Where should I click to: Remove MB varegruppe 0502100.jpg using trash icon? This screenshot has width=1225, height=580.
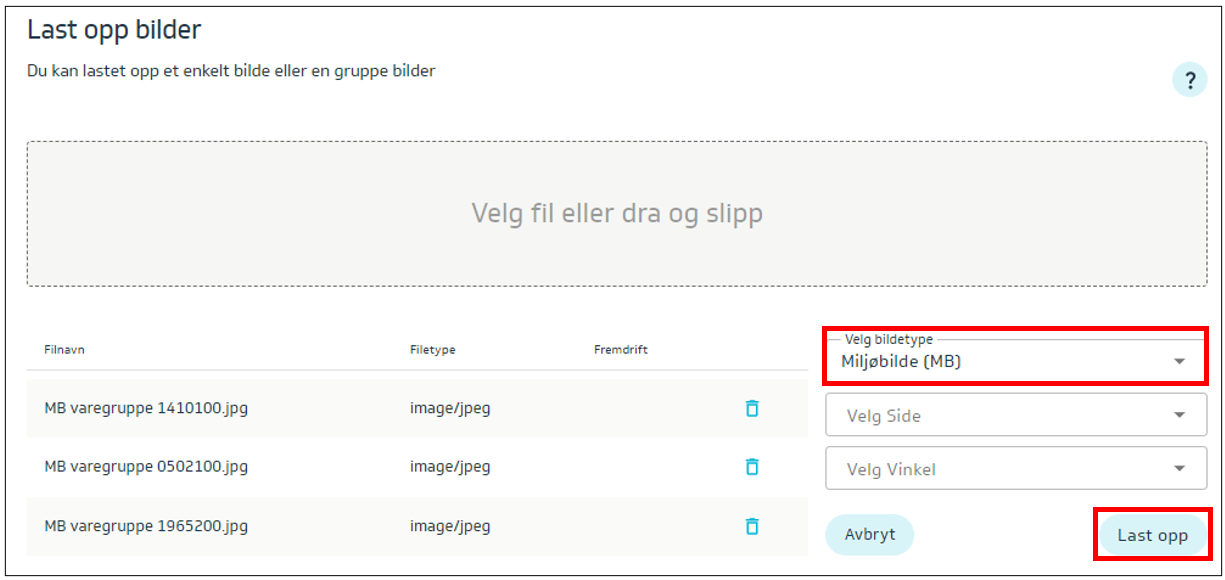tap(752, 467)
